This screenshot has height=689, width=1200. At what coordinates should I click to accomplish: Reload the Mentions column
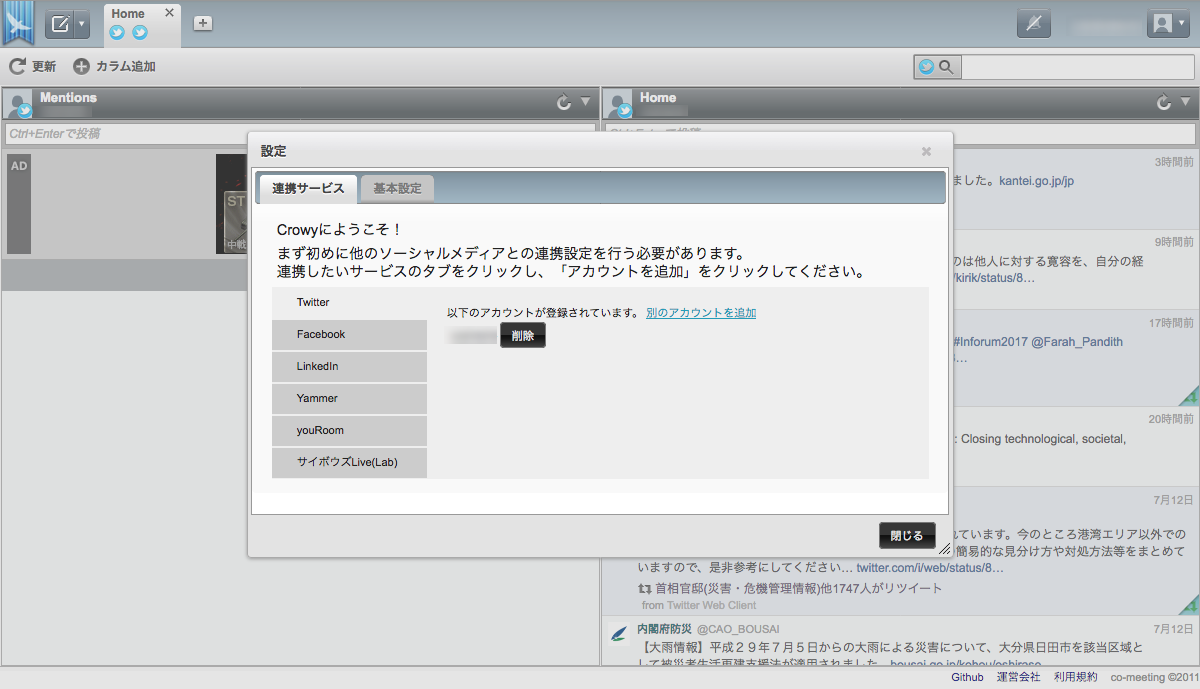[564, 102]
